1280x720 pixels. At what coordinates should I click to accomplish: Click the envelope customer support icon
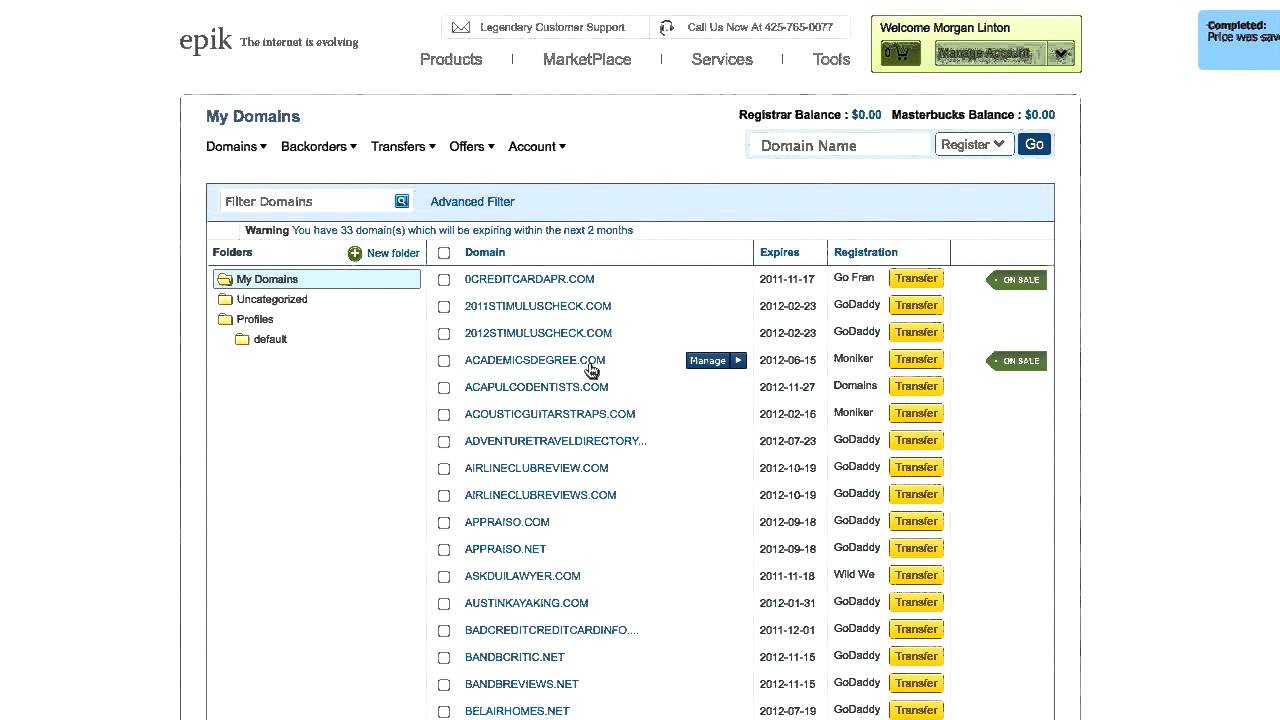click(461, 27)
